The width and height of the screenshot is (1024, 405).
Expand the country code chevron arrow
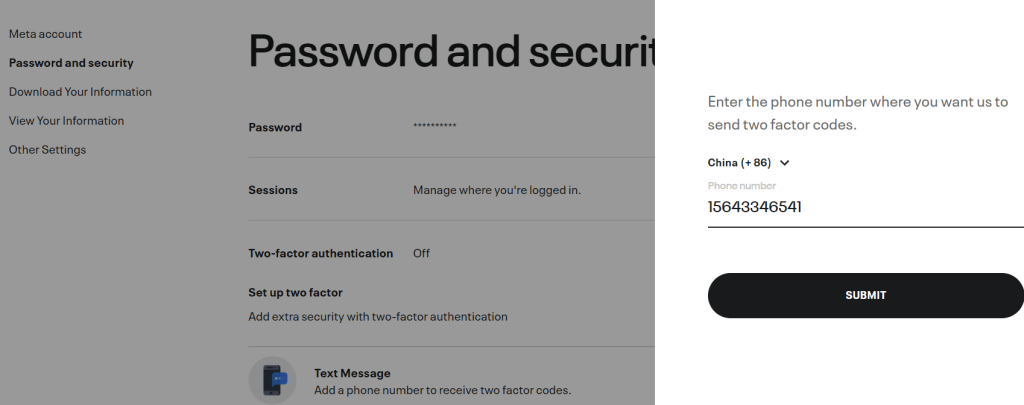tap(784, 163)
